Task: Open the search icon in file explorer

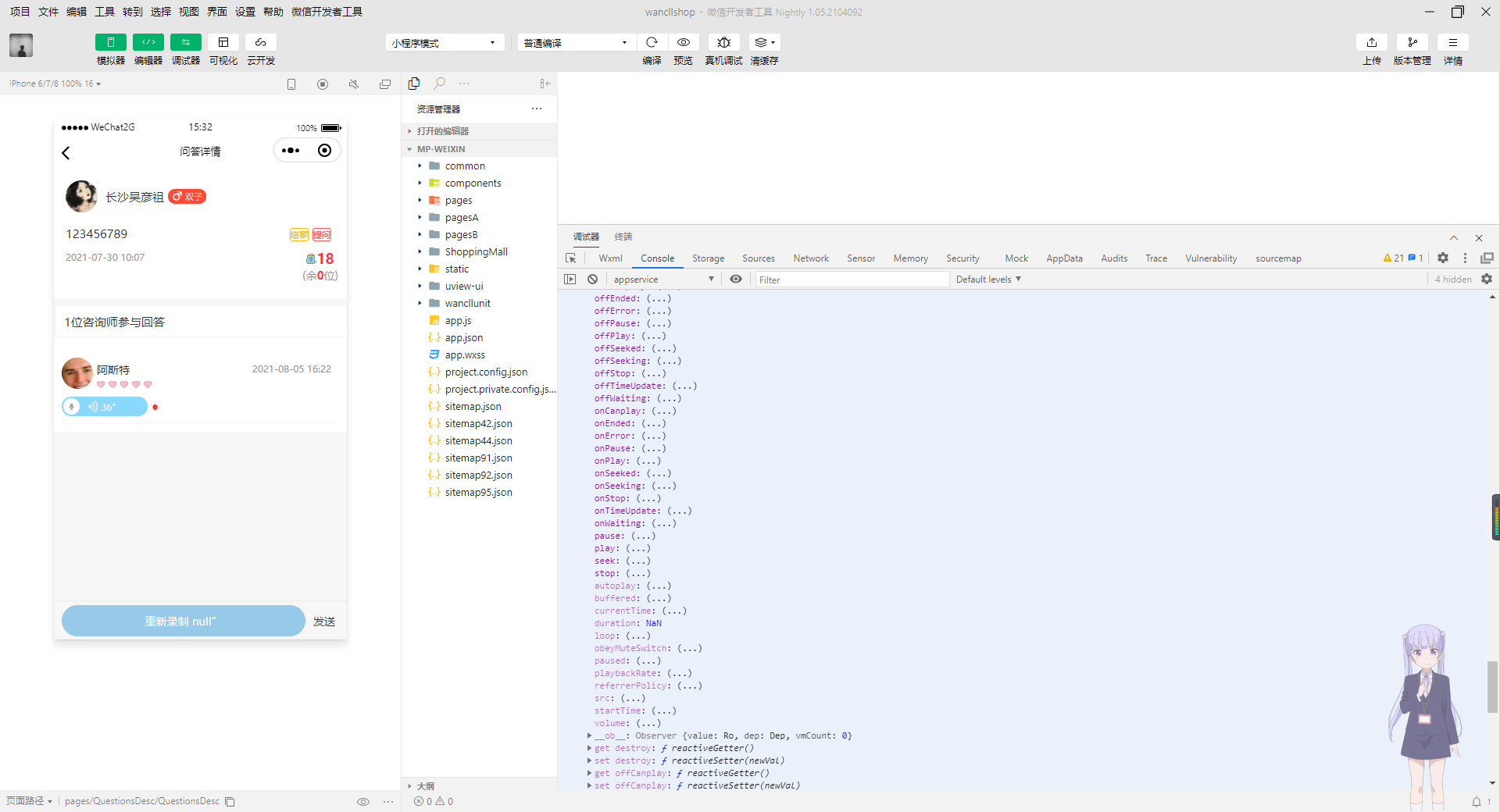Action: [x=440, y=84]
